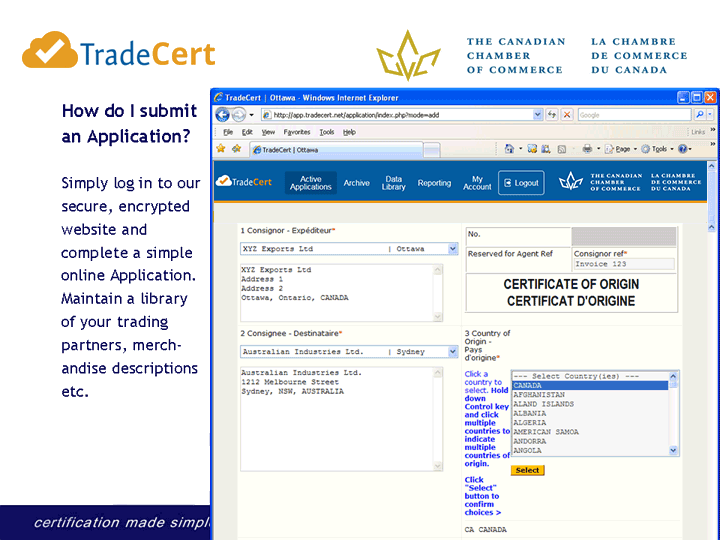Click the country list scrollbar up arrow

pyautogui.click(x=673, y=377)
